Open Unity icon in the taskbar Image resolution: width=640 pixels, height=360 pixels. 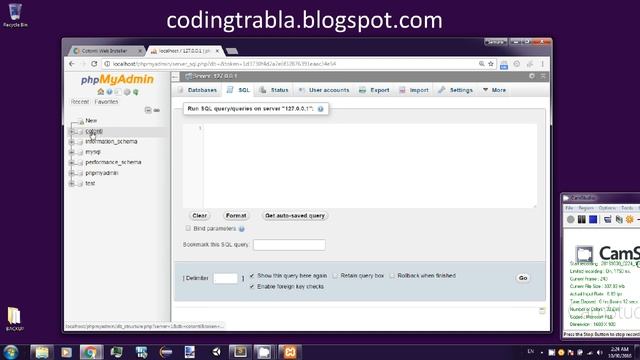pos(216,352)
